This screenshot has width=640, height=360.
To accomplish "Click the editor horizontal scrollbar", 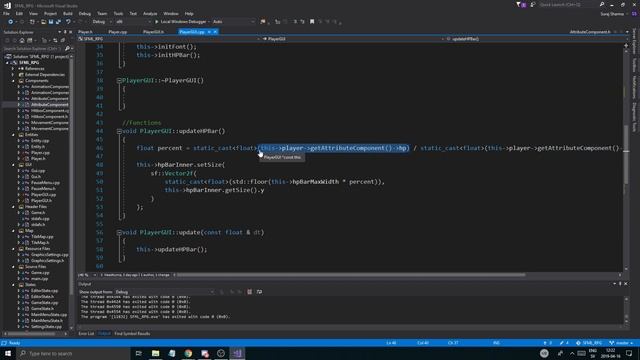I will [351, 275].
